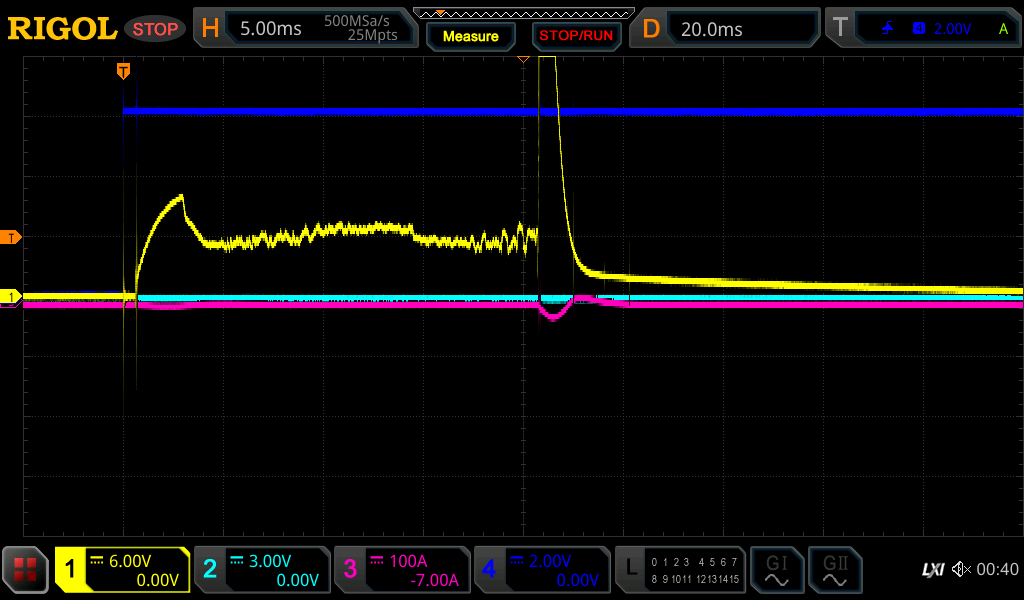
Task: Toggle the muted speaker sound icon
Action: pos(961,569)
